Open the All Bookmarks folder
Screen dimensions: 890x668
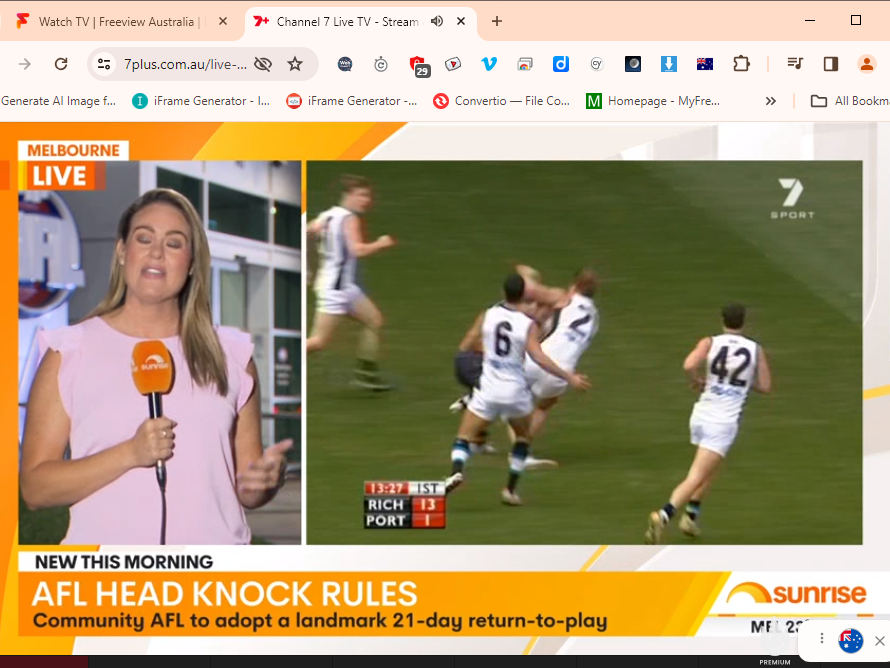pos(849,101)
